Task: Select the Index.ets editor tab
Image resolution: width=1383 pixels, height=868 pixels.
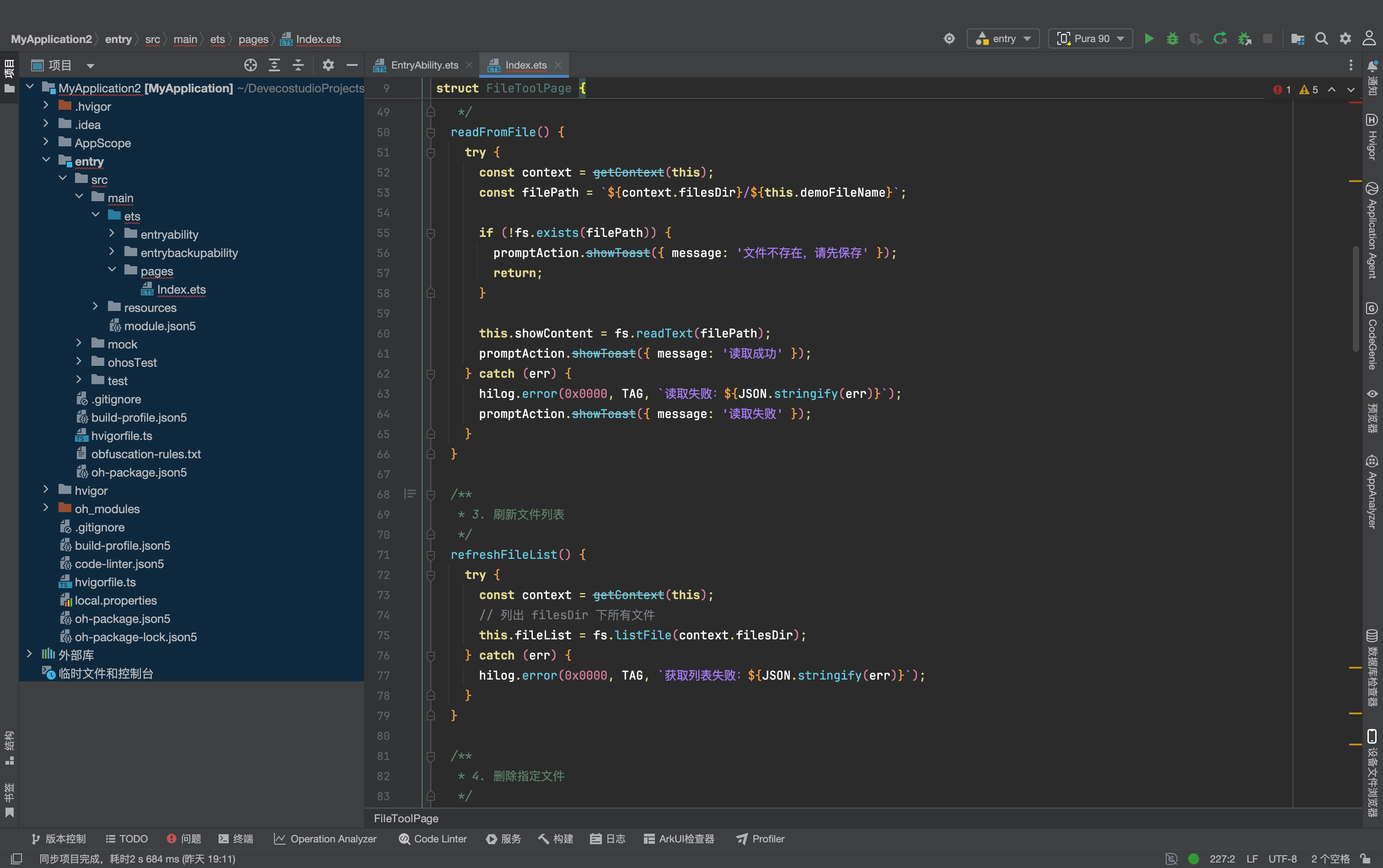Action: [525, 65]
